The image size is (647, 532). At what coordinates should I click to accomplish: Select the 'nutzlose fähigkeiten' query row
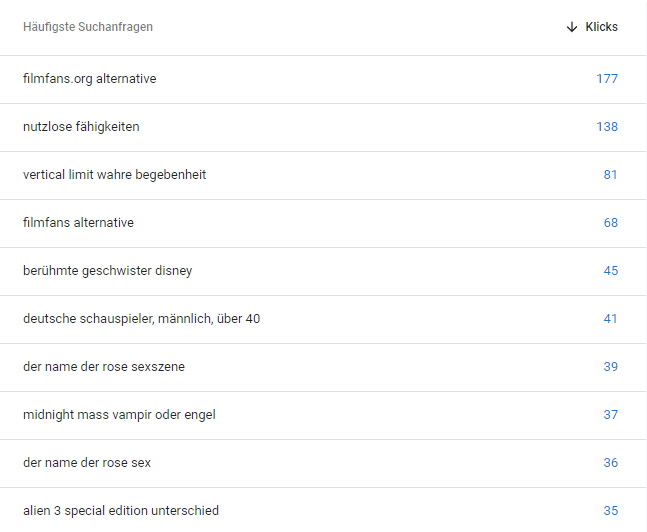pyautogui.click(x=81, y=127)
